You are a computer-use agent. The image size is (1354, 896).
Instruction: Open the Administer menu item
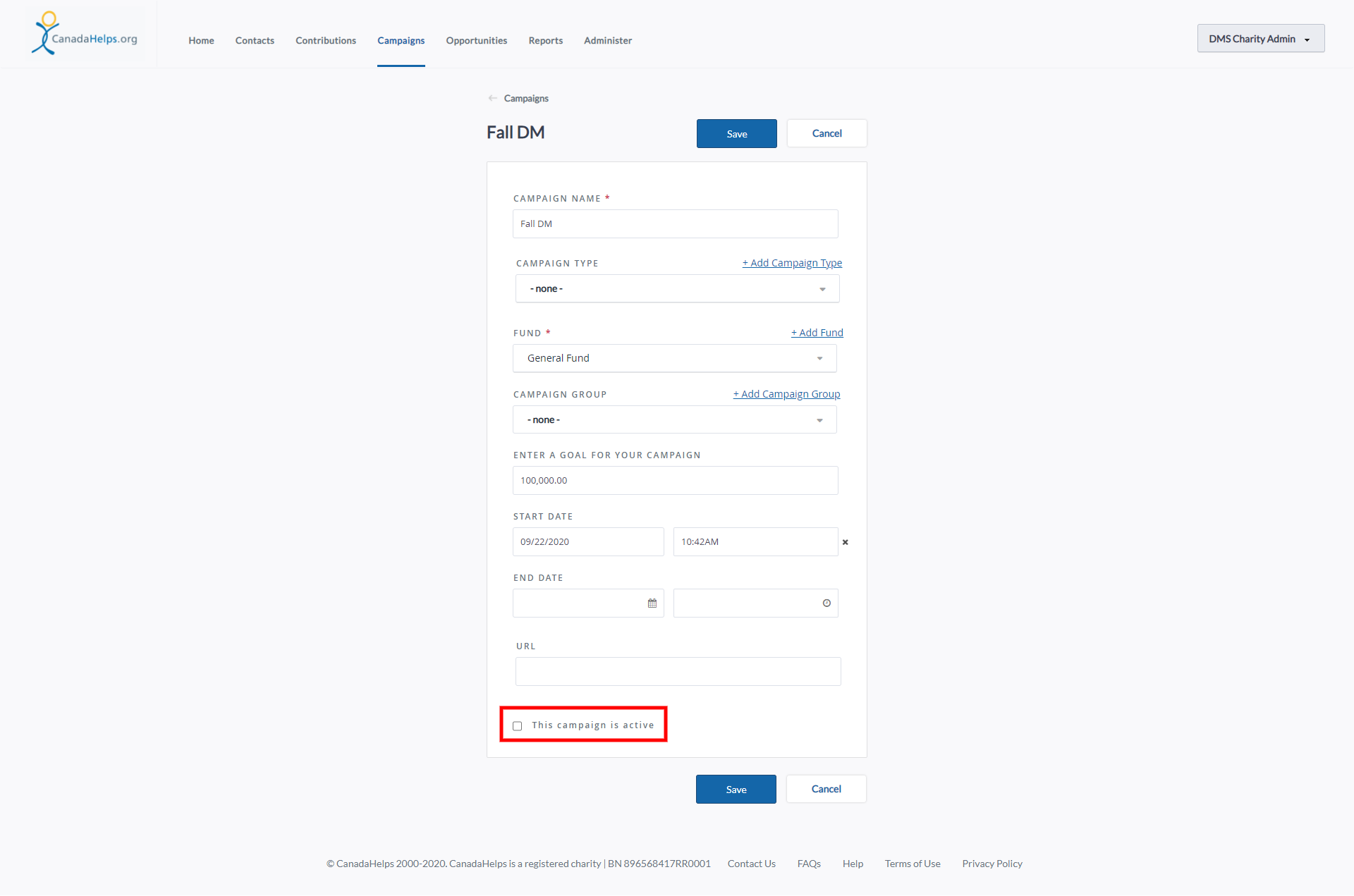pyautogui.click(x=608, y=40)
